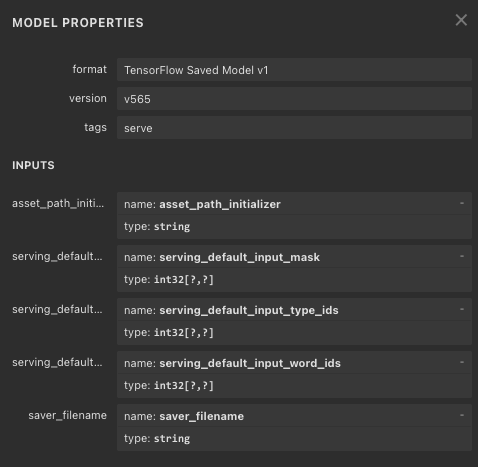Click the type string row under saver_filename
This screenshot has width=478, height=467.
tap(294, 439)
